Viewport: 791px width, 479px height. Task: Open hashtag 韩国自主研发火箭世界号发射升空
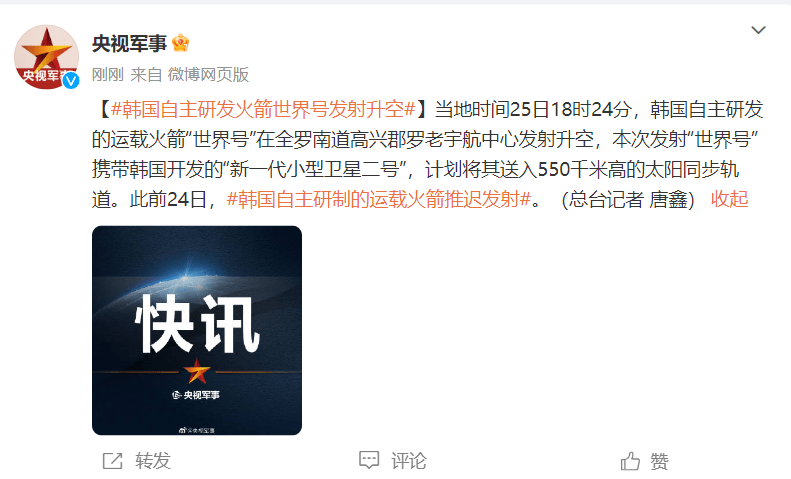coord(263,109)
